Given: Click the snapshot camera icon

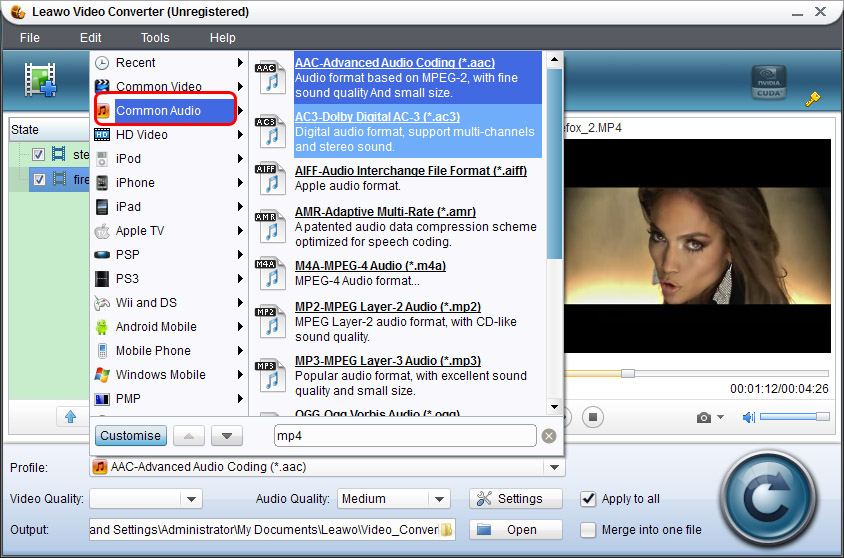Looking at the screenshot, I should click(704, 418).
